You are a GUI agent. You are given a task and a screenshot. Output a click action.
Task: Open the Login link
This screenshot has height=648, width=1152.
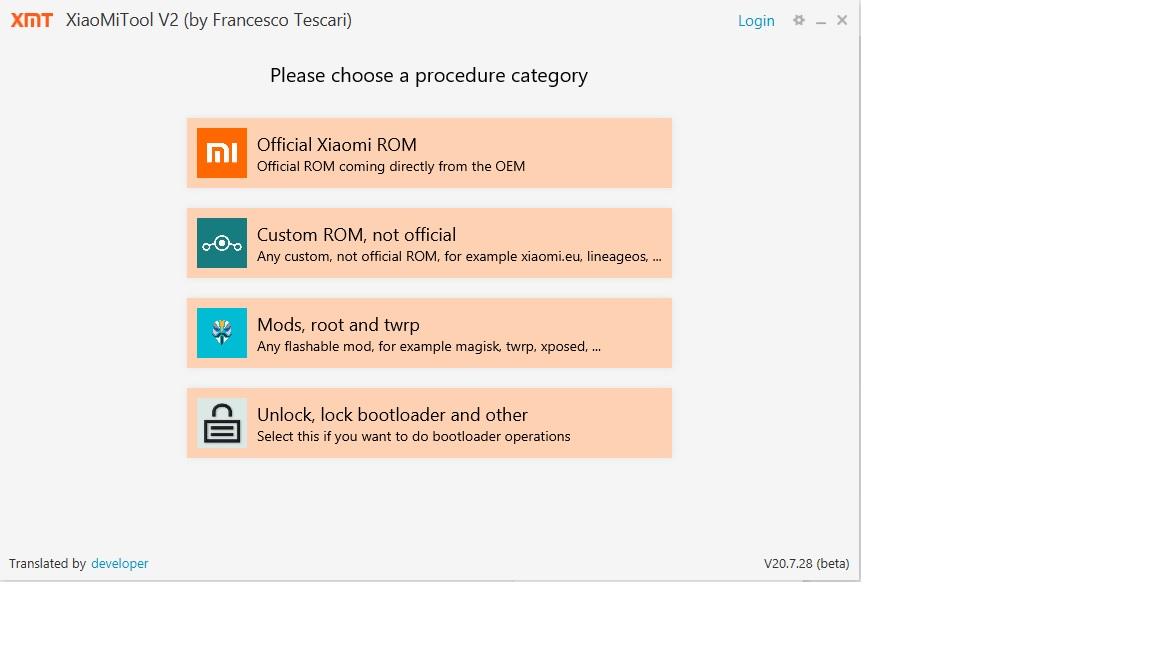(756, 21)
